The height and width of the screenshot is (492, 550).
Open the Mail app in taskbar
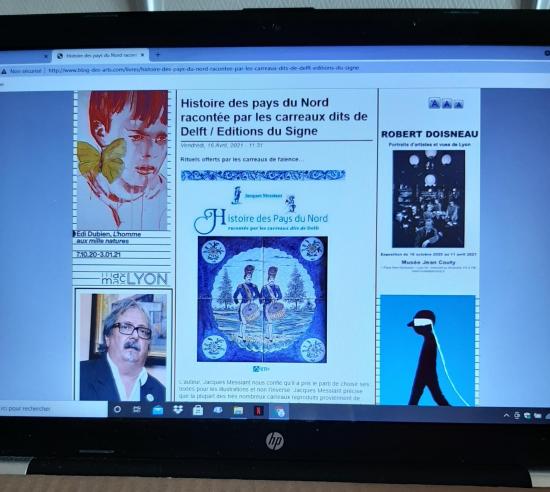point(157,410)
